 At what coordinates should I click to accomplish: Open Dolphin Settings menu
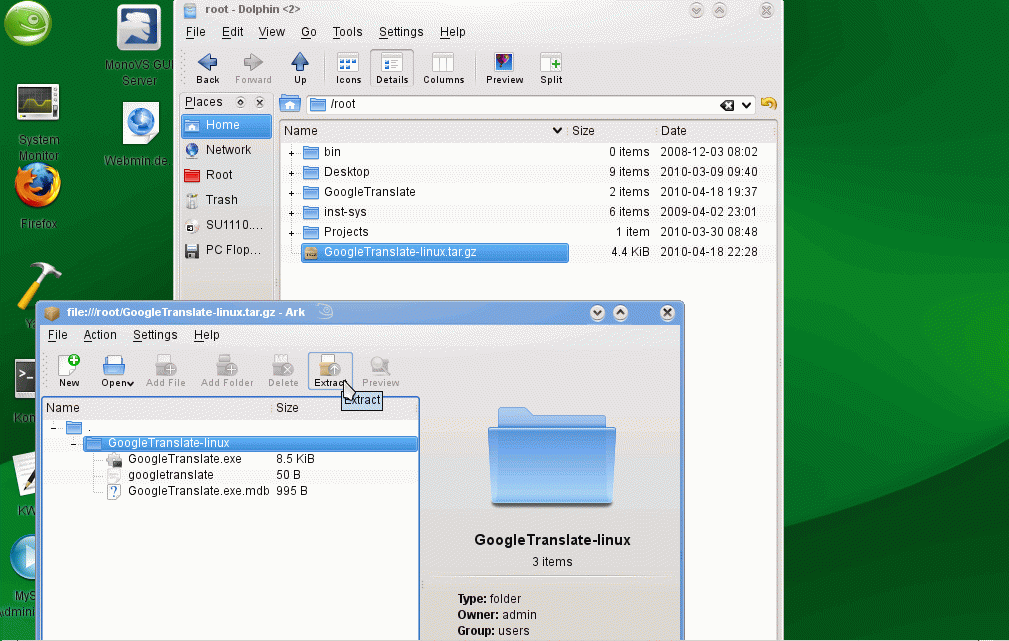pos(401,32)
